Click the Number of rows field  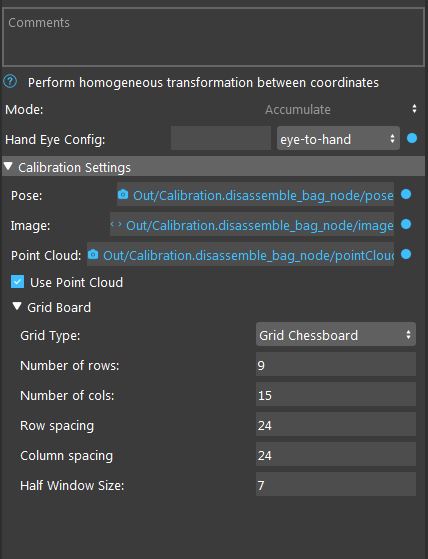coord(336,364)
